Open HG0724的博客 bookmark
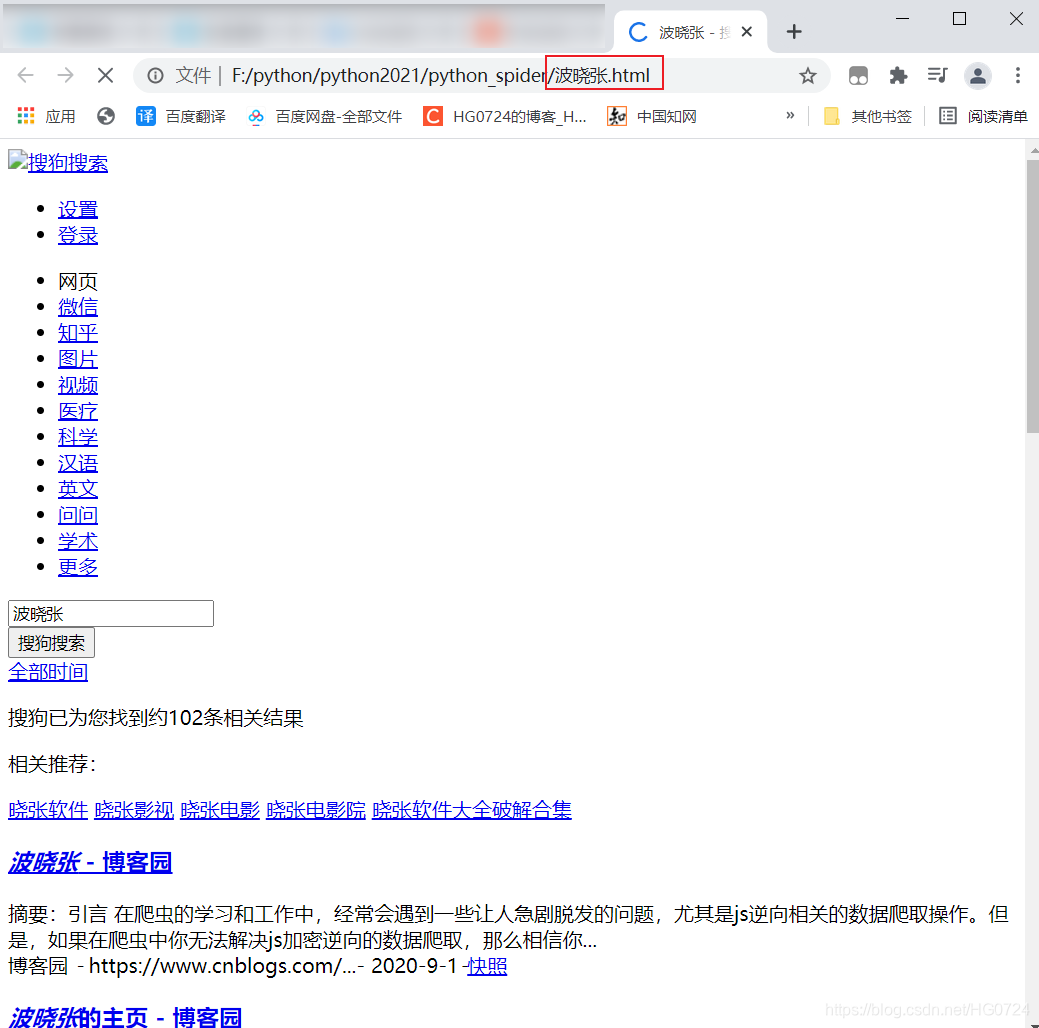Image resolution: width=1039 pixels, height=1028 pixels. (505, 117)
